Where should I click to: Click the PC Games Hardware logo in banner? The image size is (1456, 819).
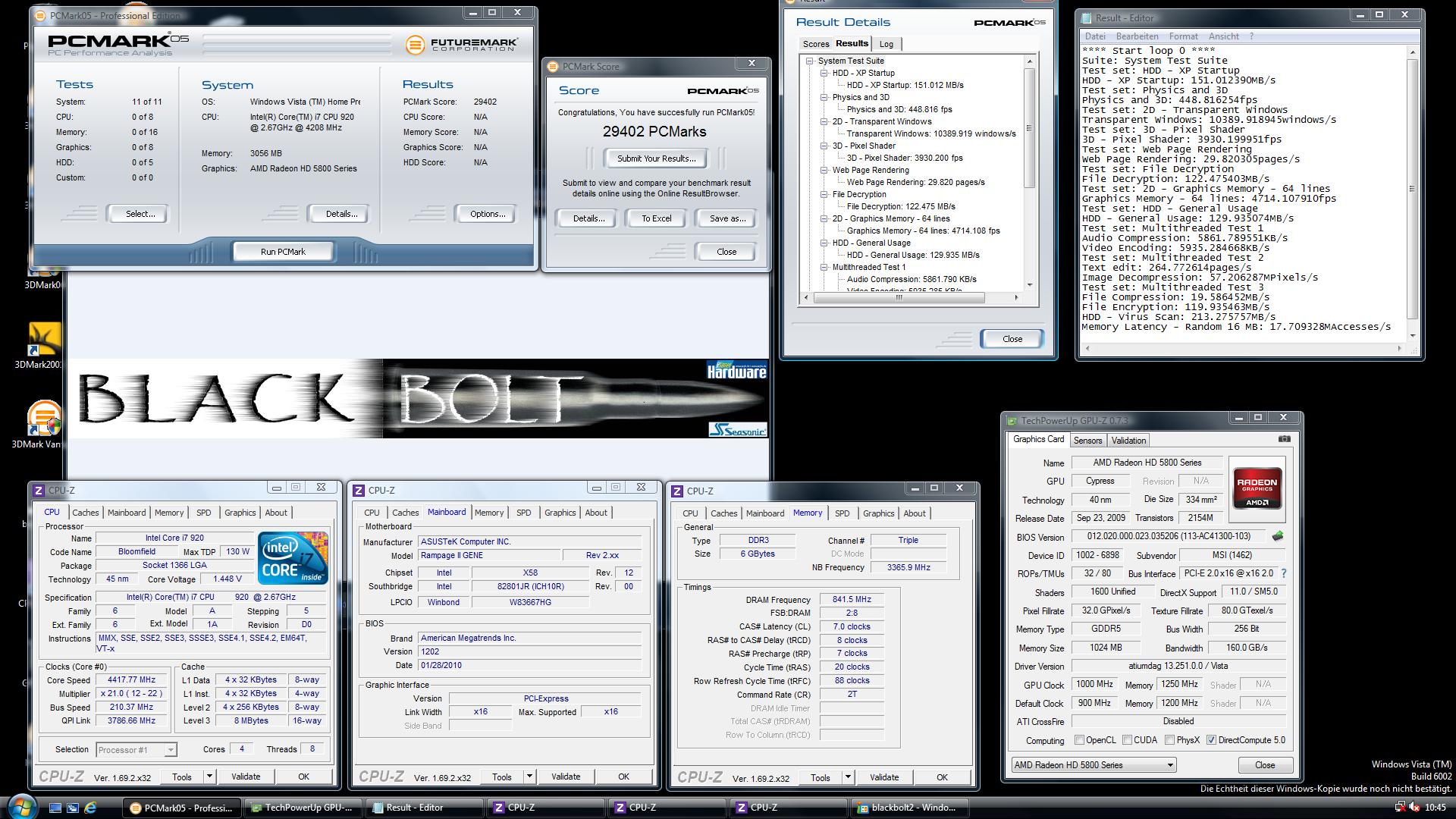coord(737,370)
